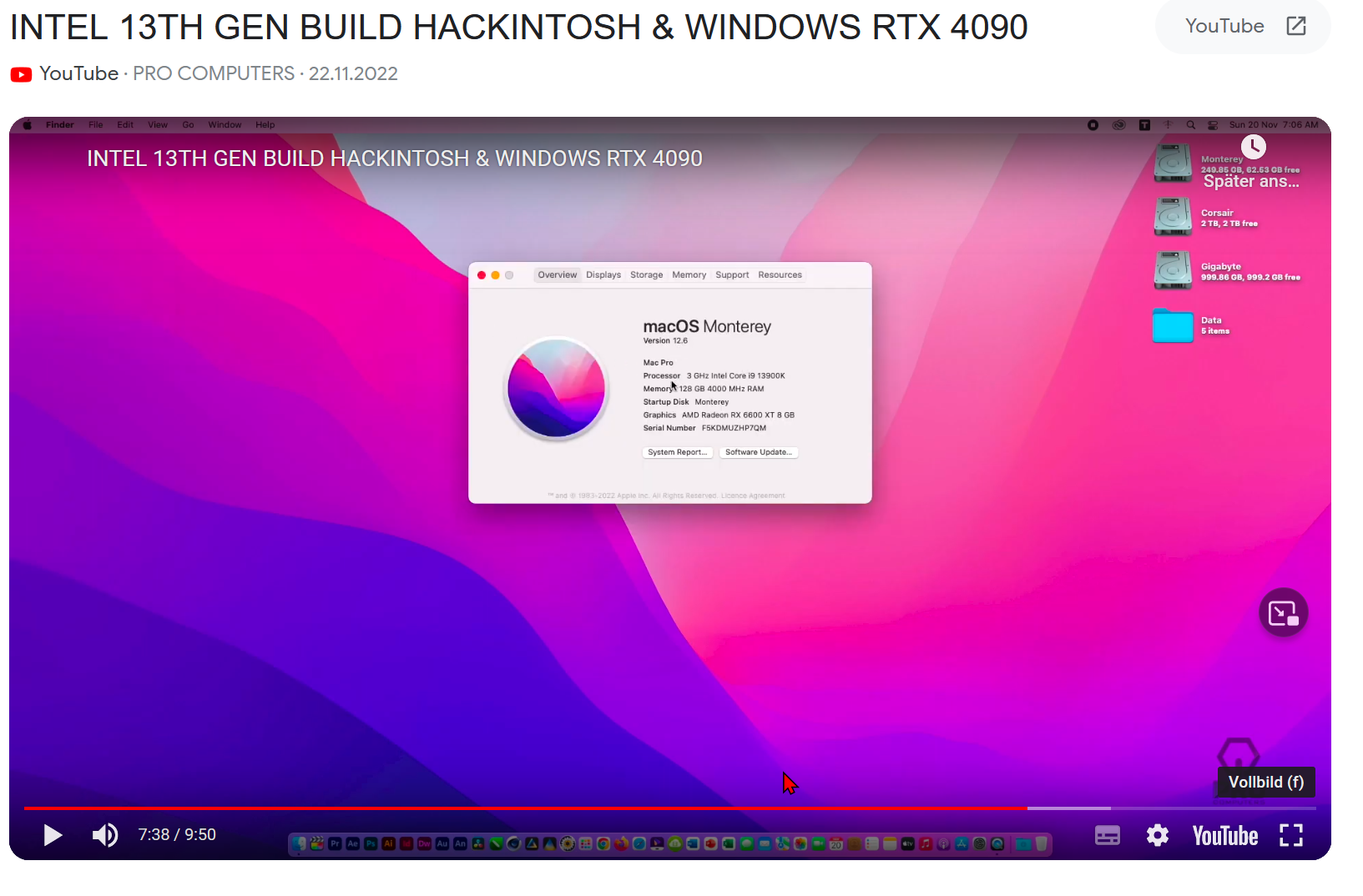Screen dimensions: 1363x896
Task: Open the View menu in the video
Action: coord(158,125)
